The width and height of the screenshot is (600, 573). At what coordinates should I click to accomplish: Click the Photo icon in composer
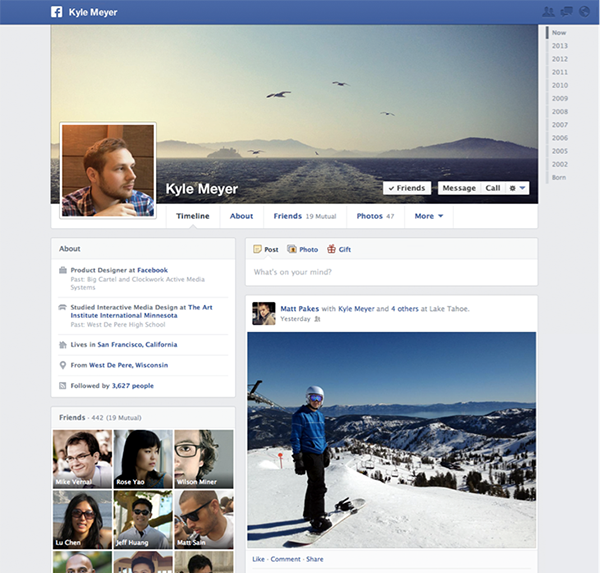[292, 249]
